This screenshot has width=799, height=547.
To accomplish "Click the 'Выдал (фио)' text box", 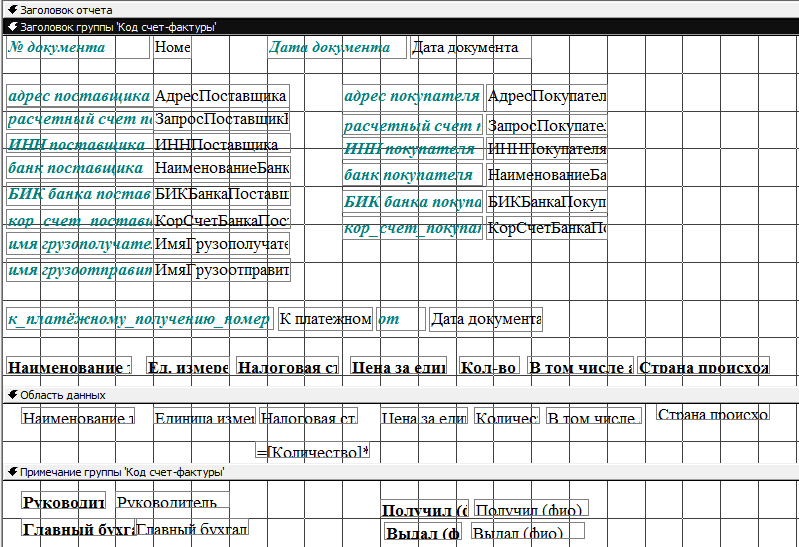I will (527, 531).
